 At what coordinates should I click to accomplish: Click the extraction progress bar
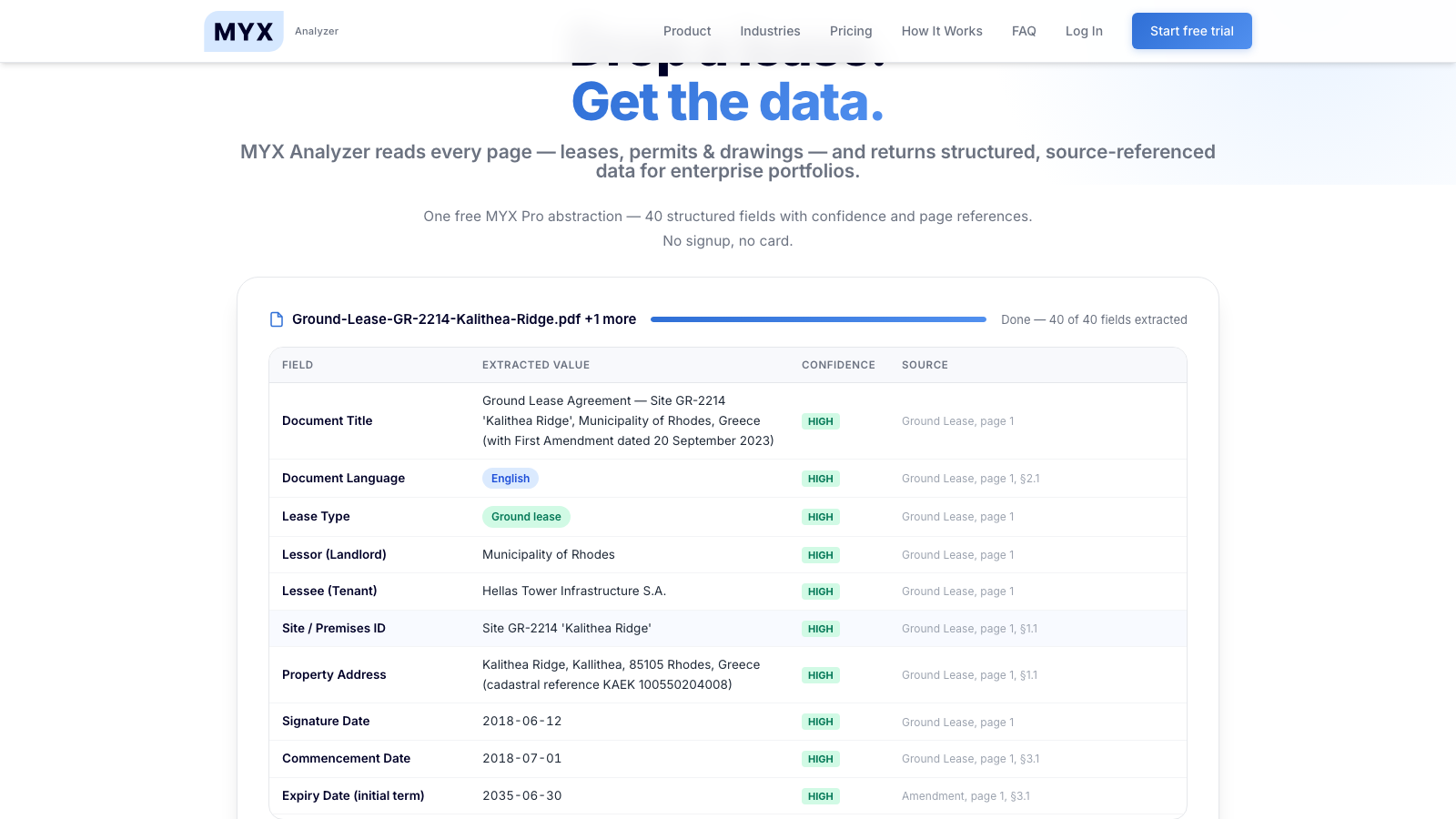(x=818, y=319)
